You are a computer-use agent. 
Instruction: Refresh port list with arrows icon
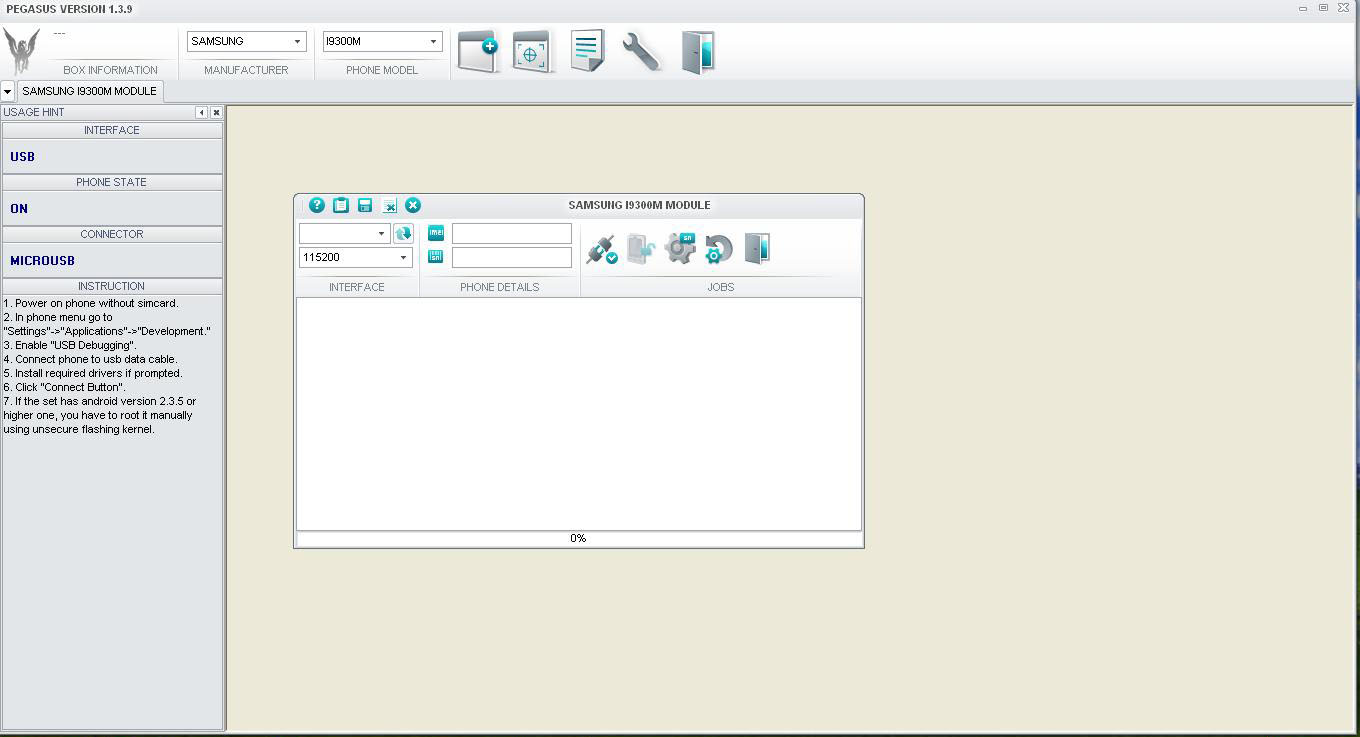pyautogui.click(x=403, y=233)
